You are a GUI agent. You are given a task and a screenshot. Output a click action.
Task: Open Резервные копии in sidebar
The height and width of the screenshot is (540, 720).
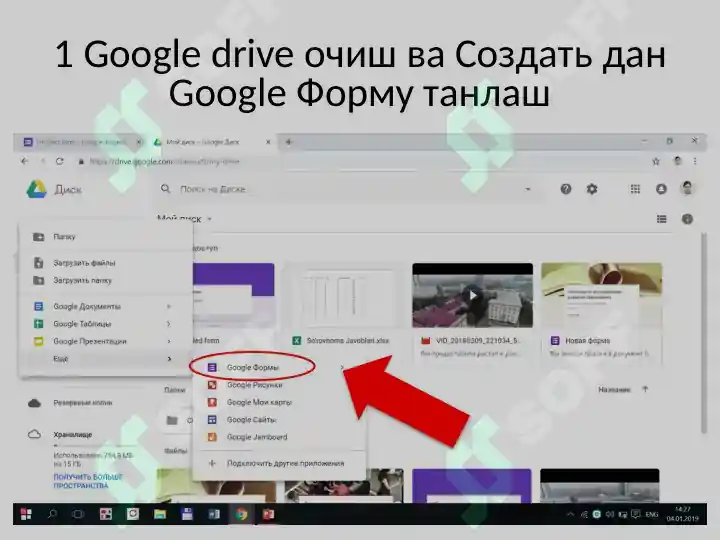[x=83, y=403]
